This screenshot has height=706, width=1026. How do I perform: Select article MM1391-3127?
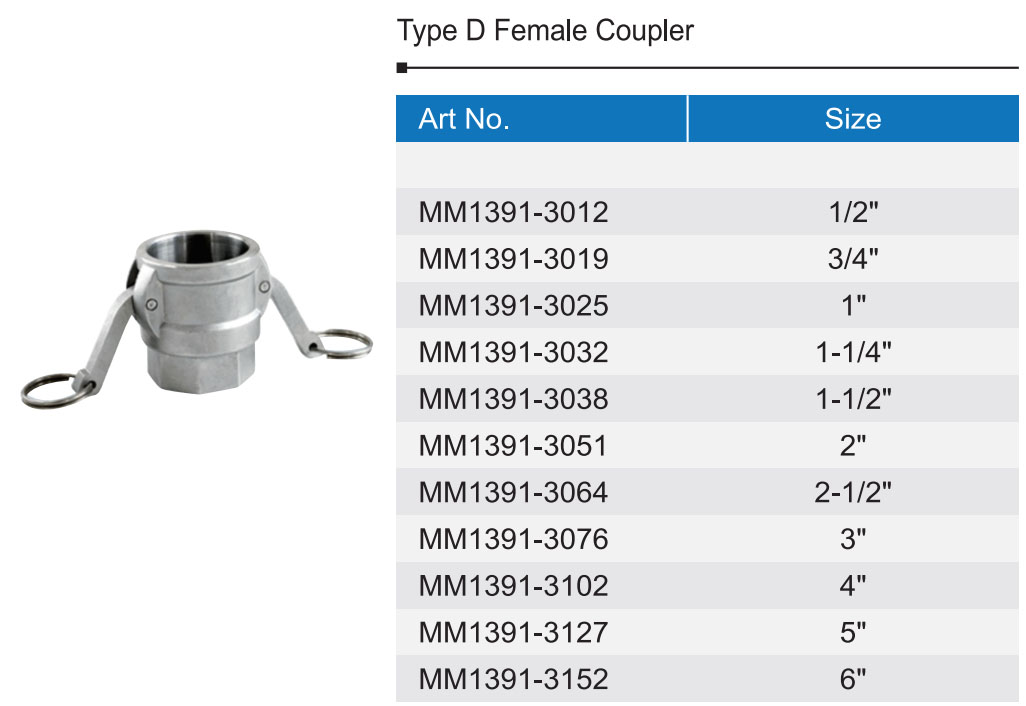pyautogui.click(x=513, y=633)
